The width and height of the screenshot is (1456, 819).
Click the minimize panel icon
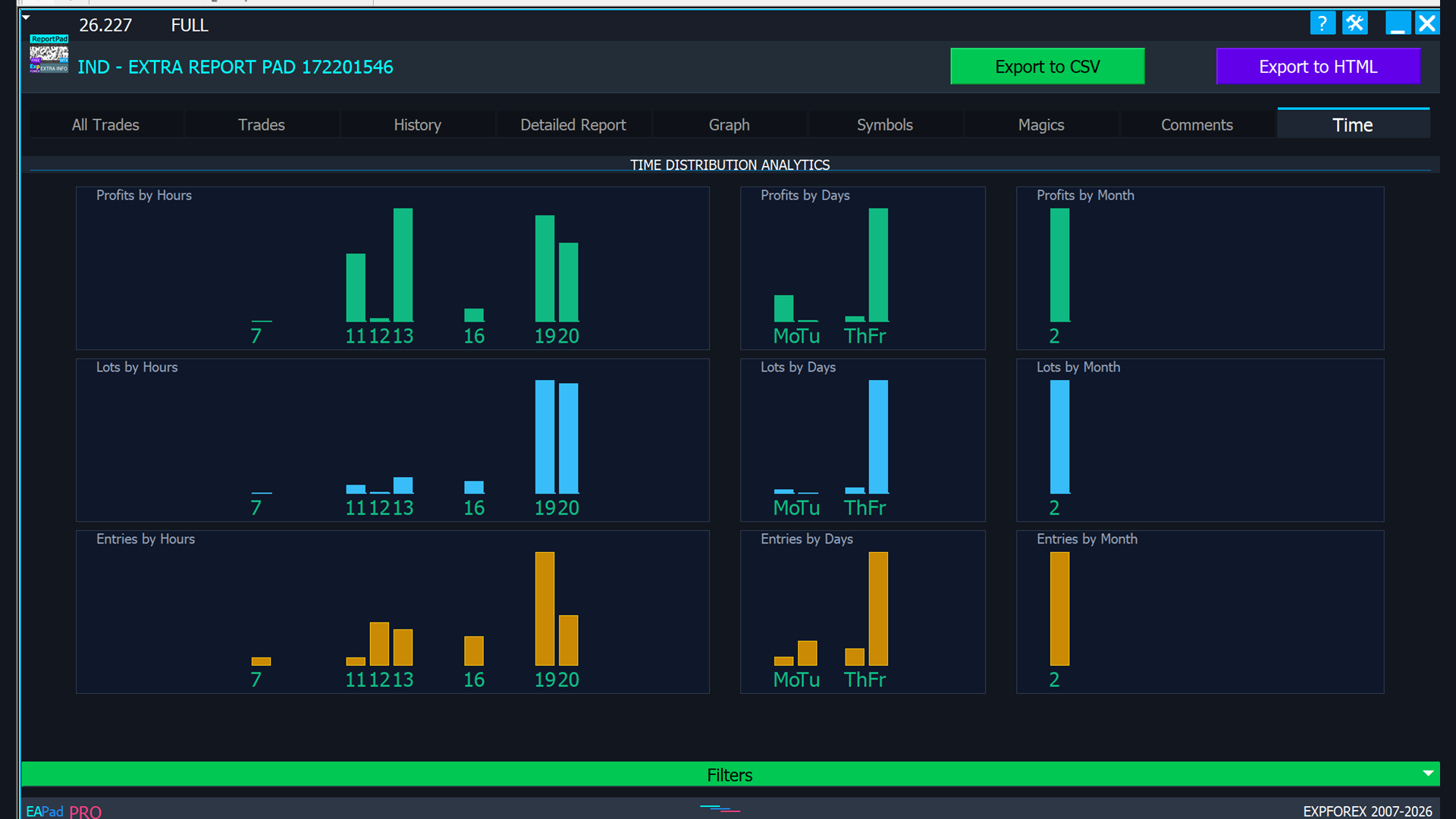pyautogui.click(x=1397, y=24)
